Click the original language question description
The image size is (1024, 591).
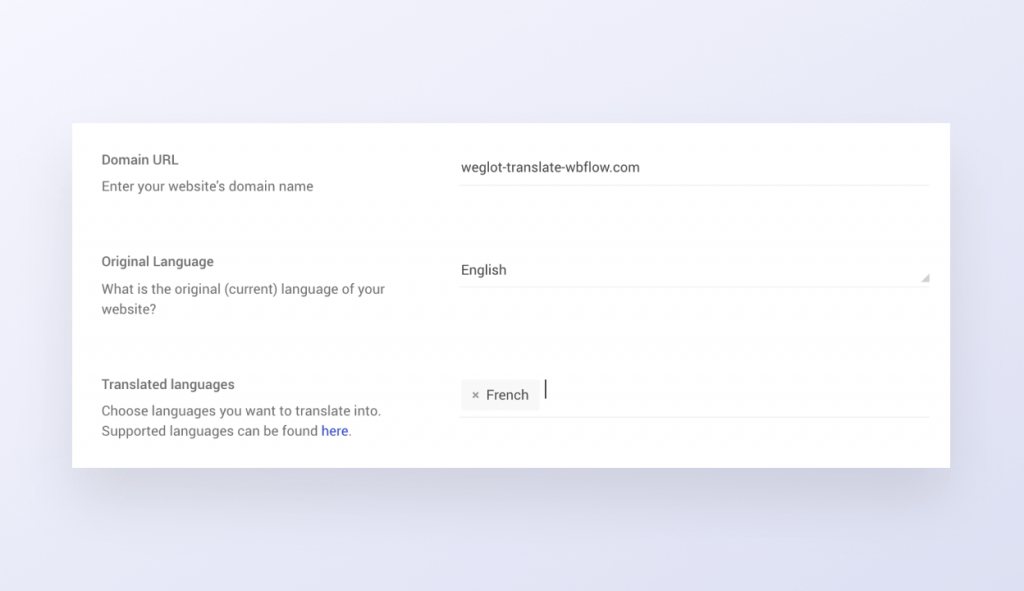[243, 299]
